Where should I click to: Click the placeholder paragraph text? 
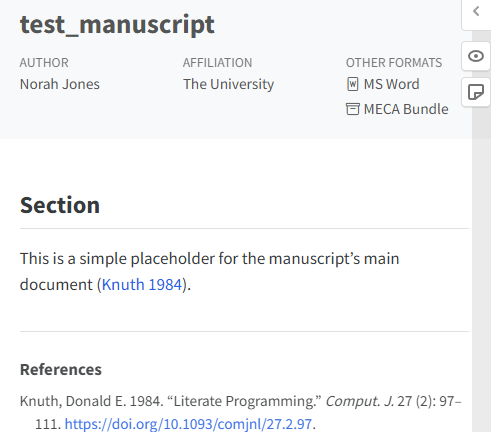tap(209, 272)
